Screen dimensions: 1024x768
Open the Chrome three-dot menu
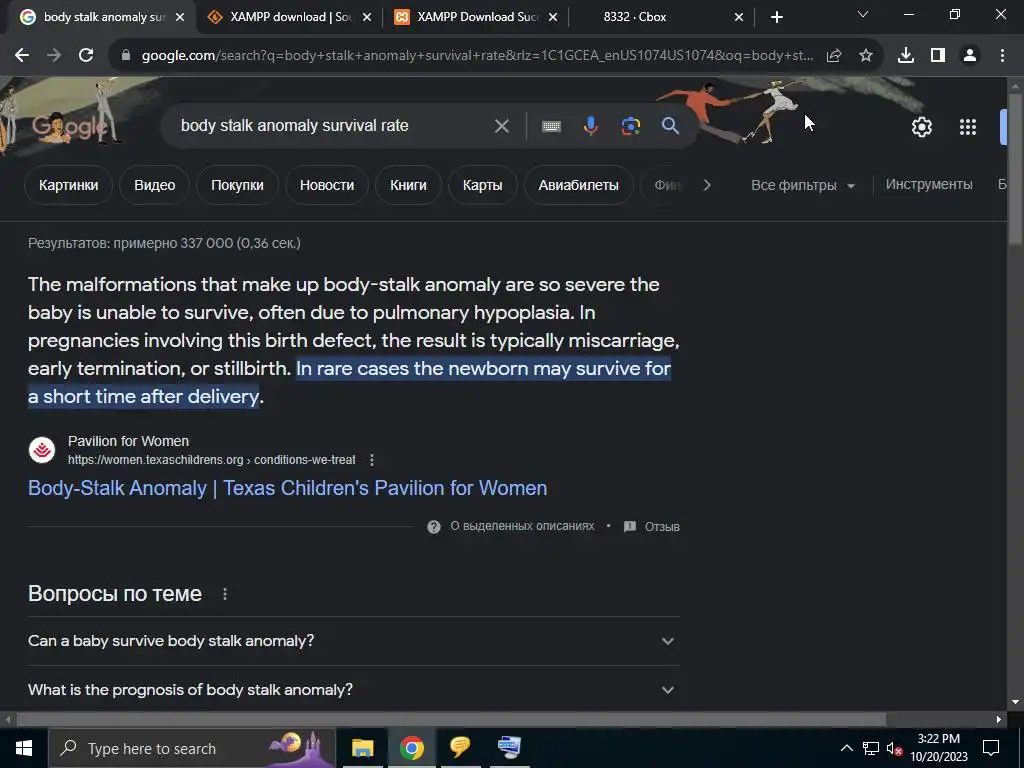click(x=1002, y=56)
